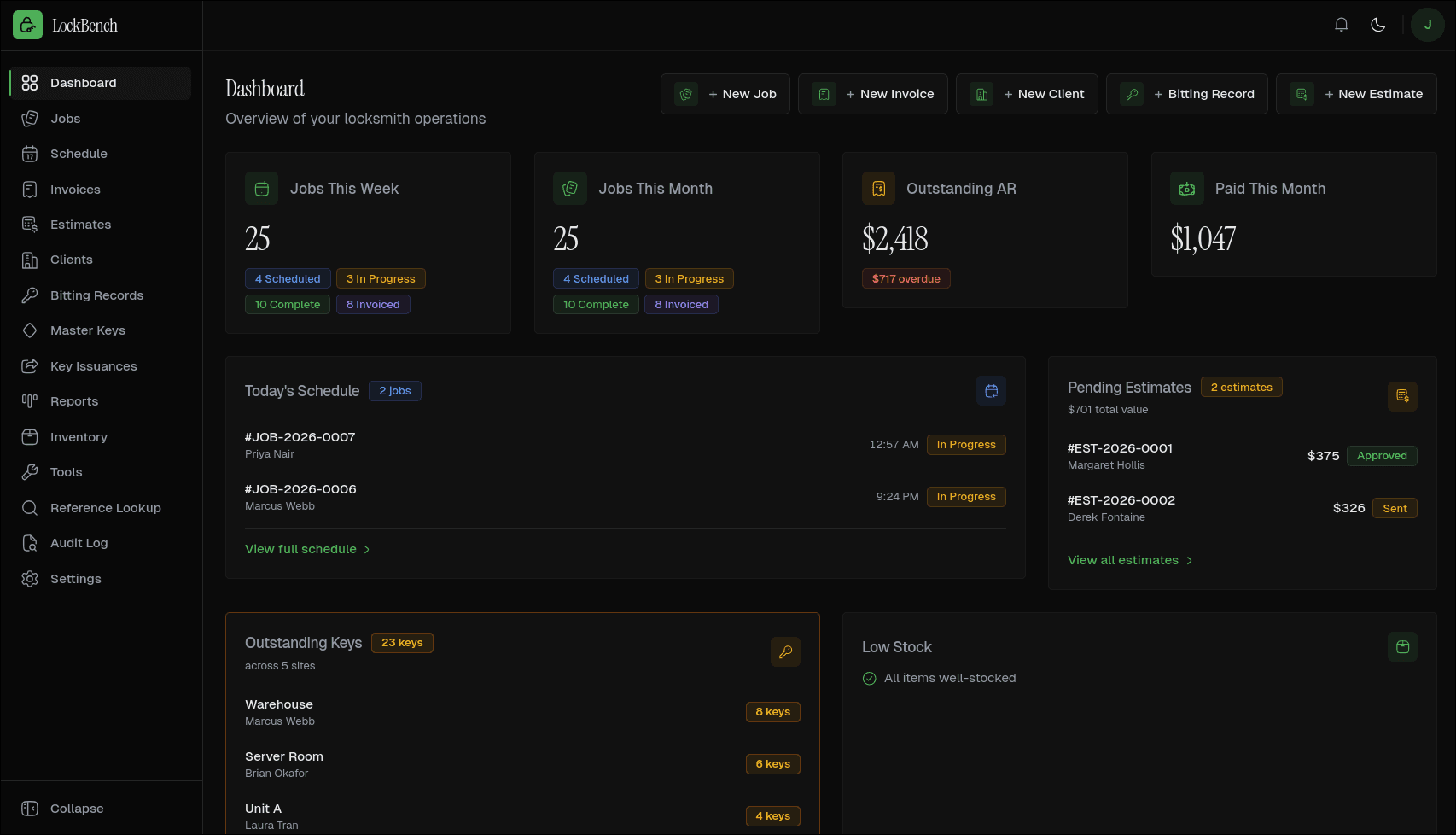The image size is (1456, 835).
Task: Click the key icon in Outstanding Keys
Action: coord(784,651)
